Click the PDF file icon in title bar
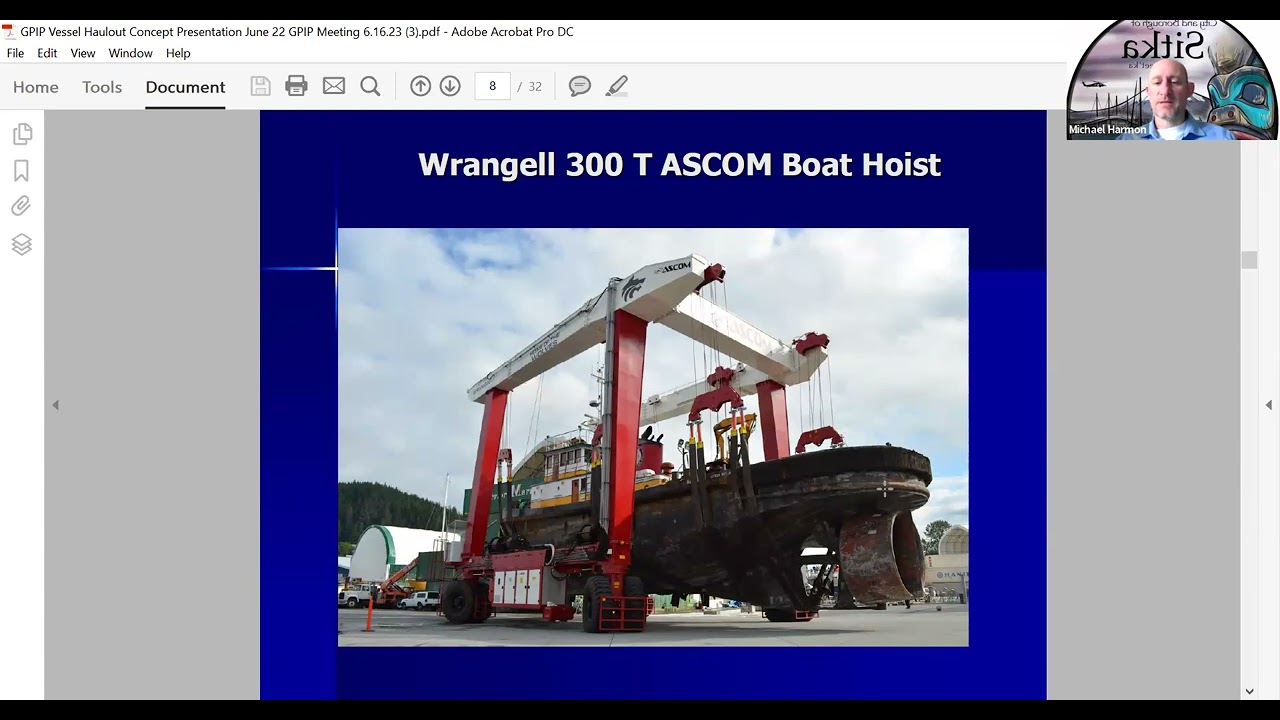The width and height of the screenshot is (1280, 720). (9, 32)
